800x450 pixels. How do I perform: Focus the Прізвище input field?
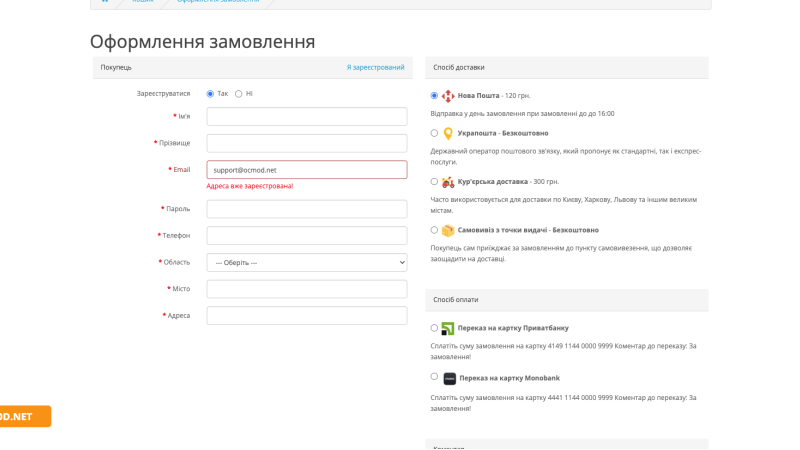307,143
